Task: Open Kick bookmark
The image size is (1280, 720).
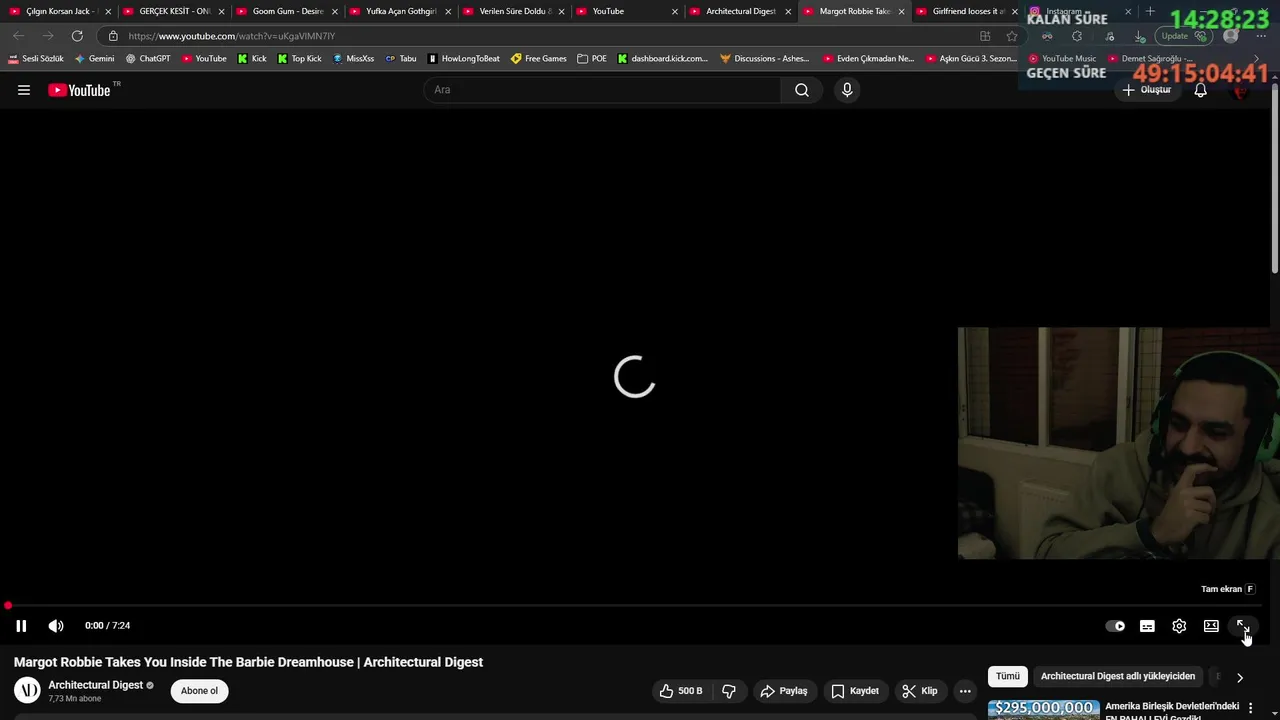Action: (x=252, y=59)
